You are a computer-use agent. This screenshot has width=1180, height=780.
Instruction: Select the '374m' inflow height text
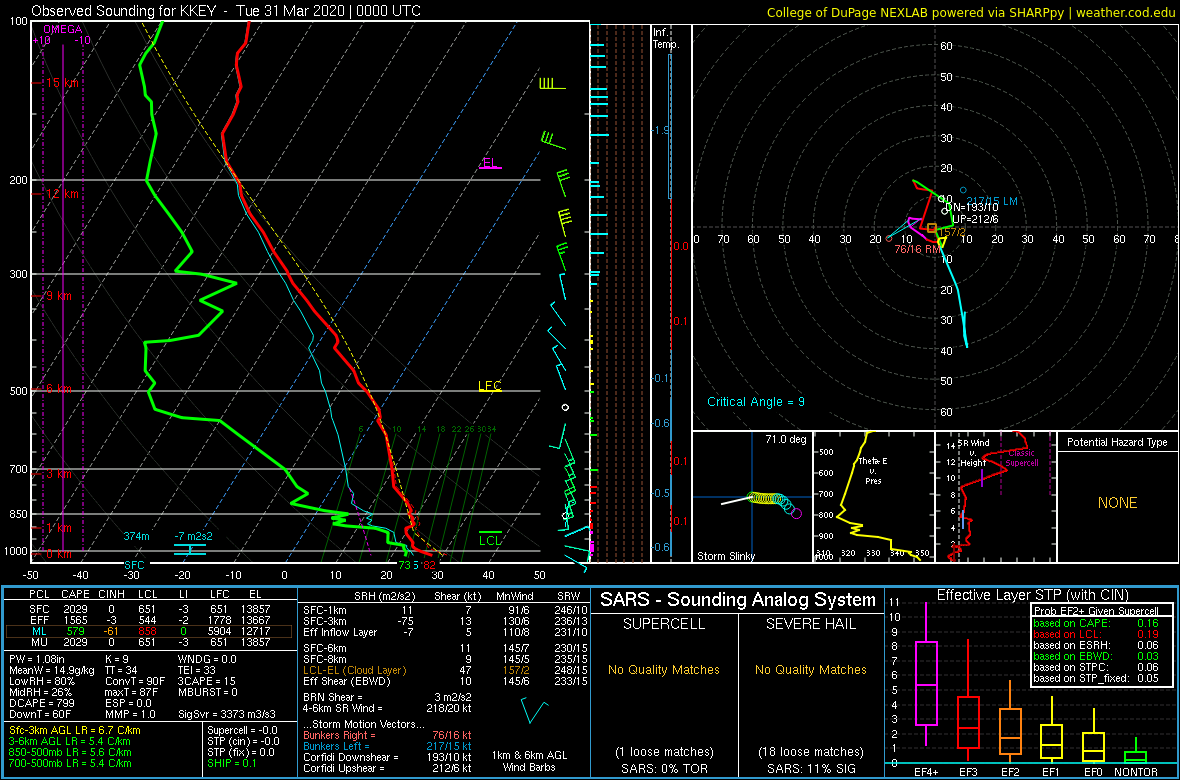pos(137,536)
